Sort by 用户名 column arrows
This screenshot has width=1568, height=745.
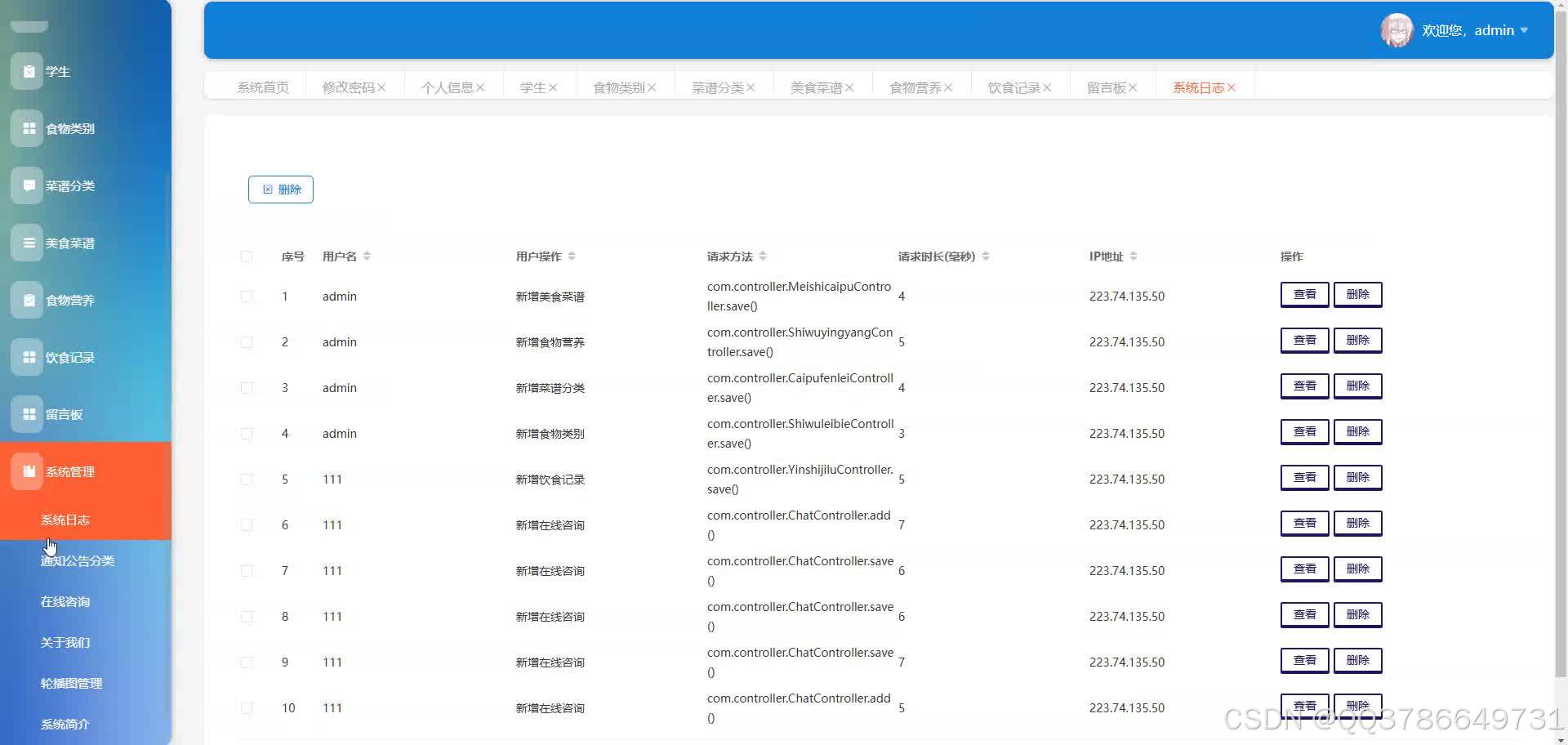point(367,257)
